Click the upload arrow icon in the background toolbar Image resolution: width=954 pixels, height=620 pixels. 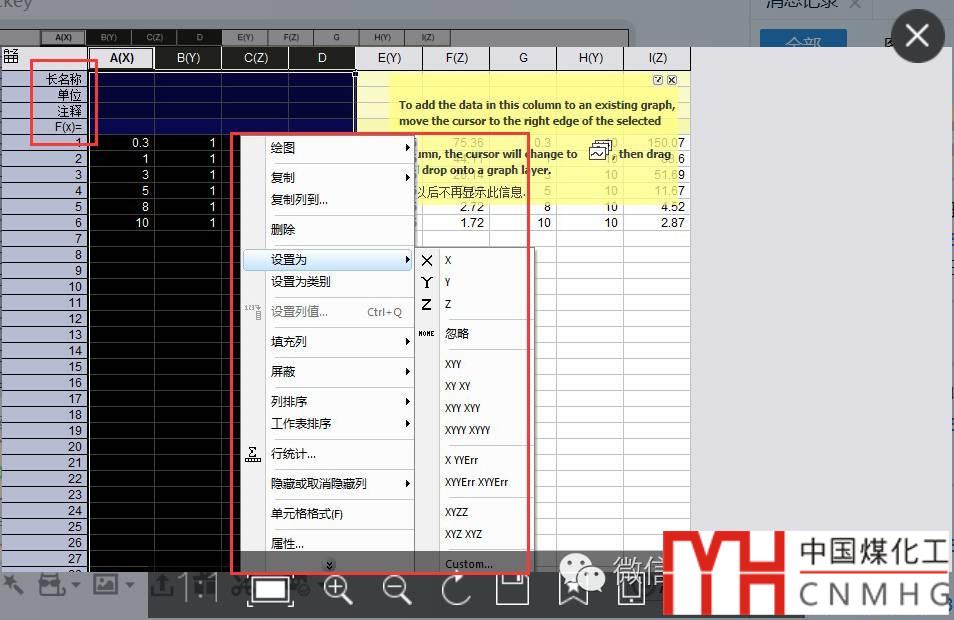pyautogui.click(x=162, y=585)
